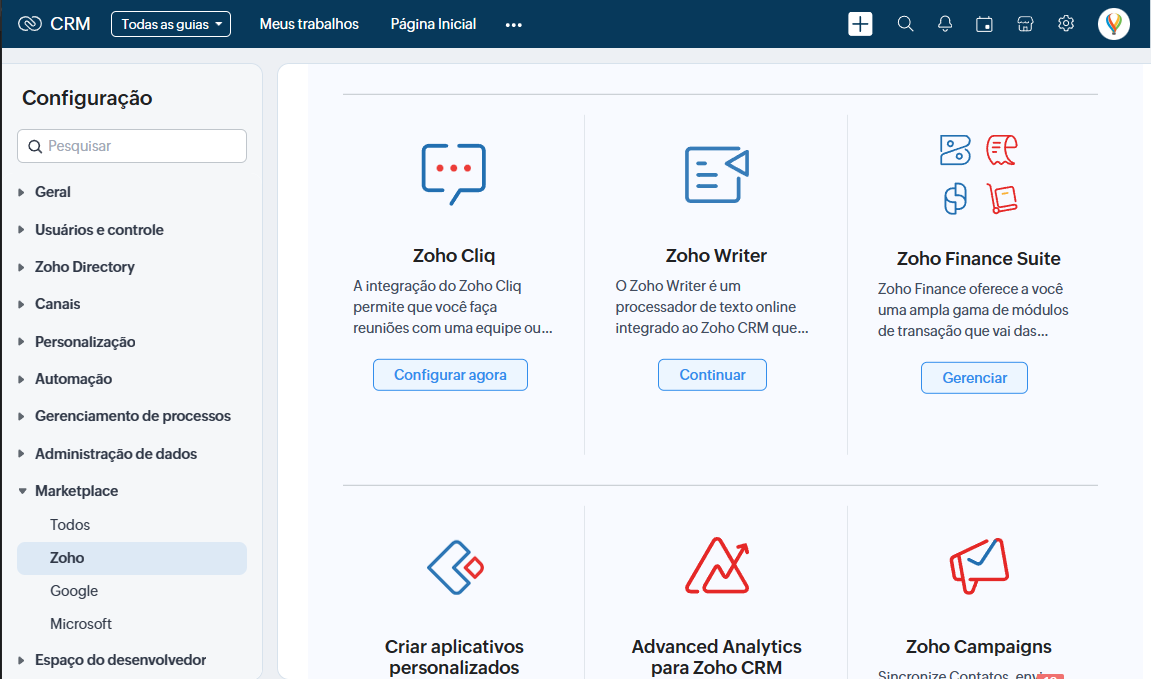Click the Zoho CRM logo icon
1151x679 pixels.
tap(29, 24)
